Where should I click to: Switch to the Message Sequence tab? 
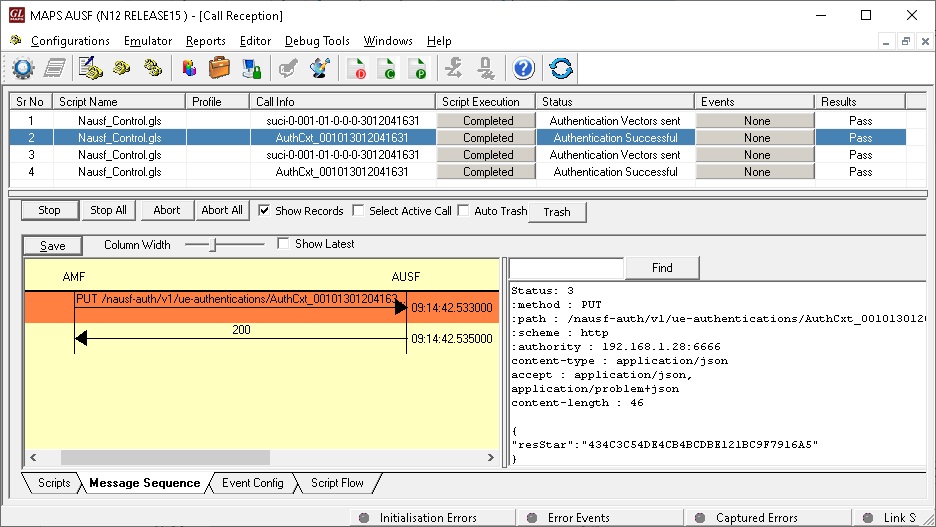(x=145, y=483)
